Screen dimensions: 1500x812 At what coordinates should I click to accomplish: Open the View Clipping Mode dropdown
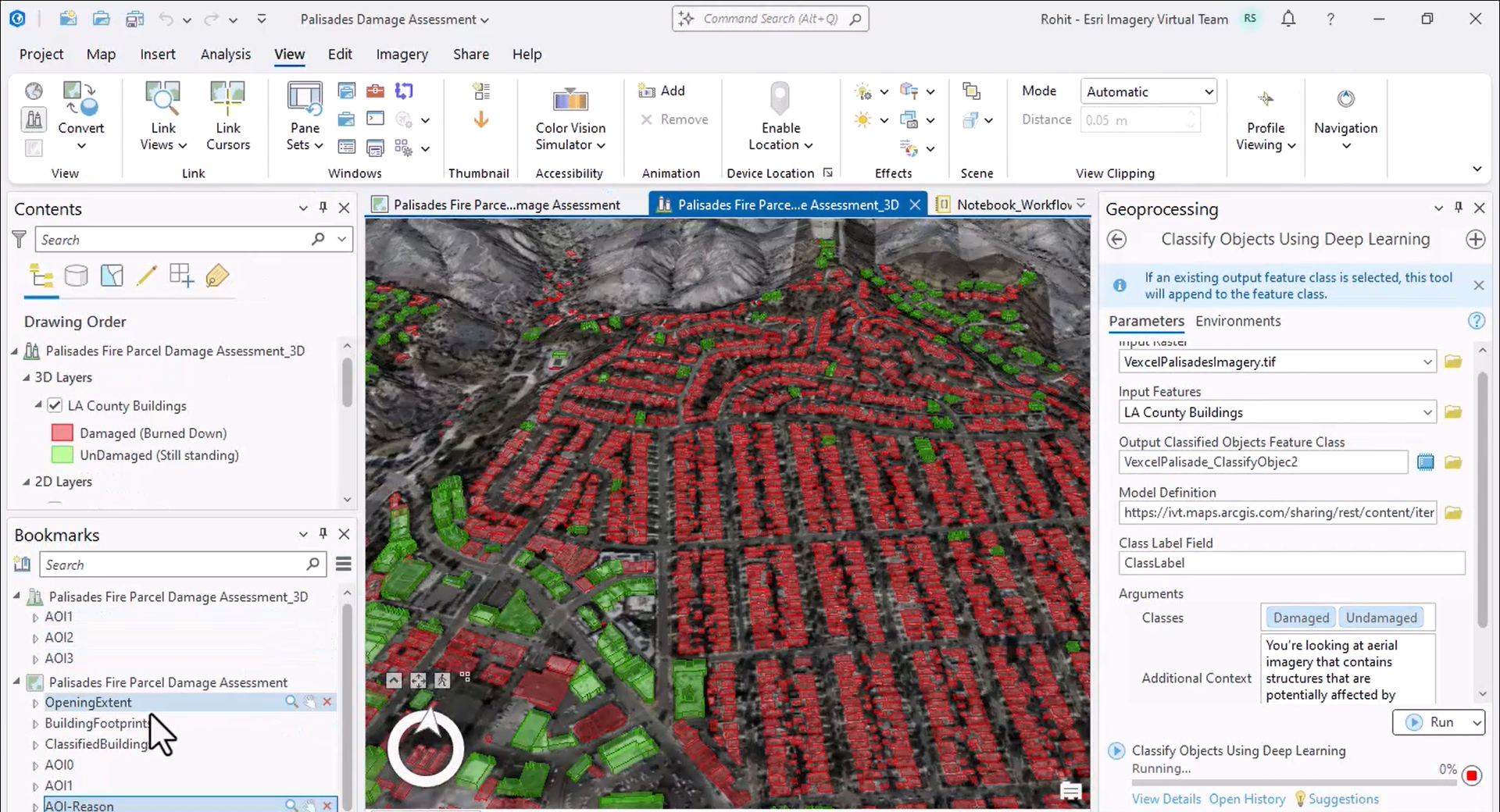tap(1148, 91)
